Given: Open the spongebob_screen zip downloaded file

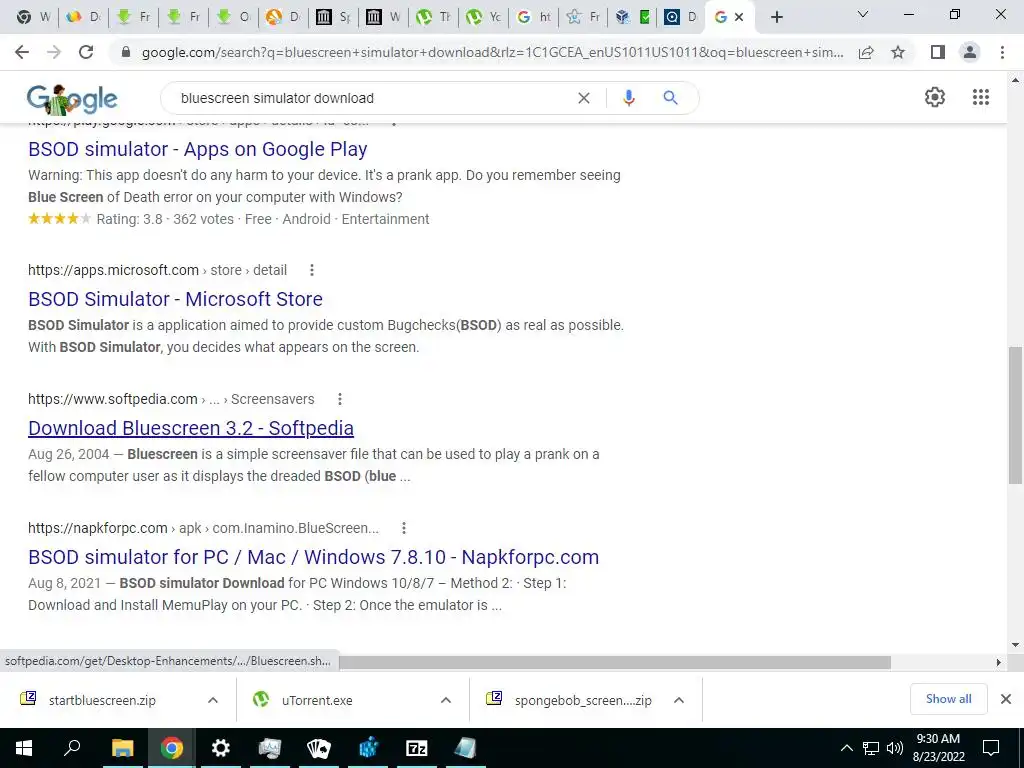Looking at the screenshot, I should [583, 700].
